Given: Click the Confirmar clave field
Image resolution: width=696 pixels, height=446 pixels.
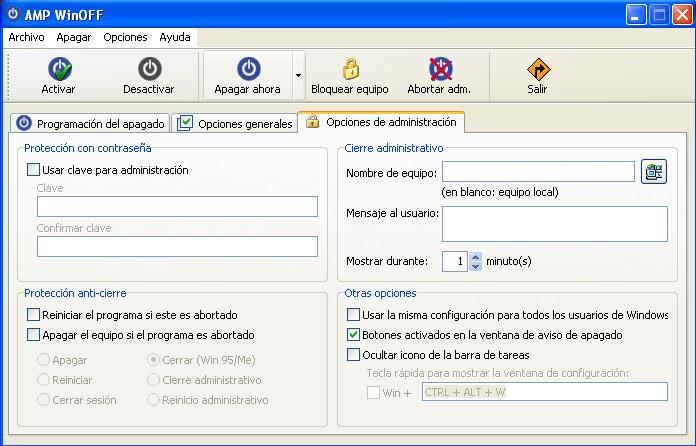Looking at the screenshot, I should click(x=178, y=247).
